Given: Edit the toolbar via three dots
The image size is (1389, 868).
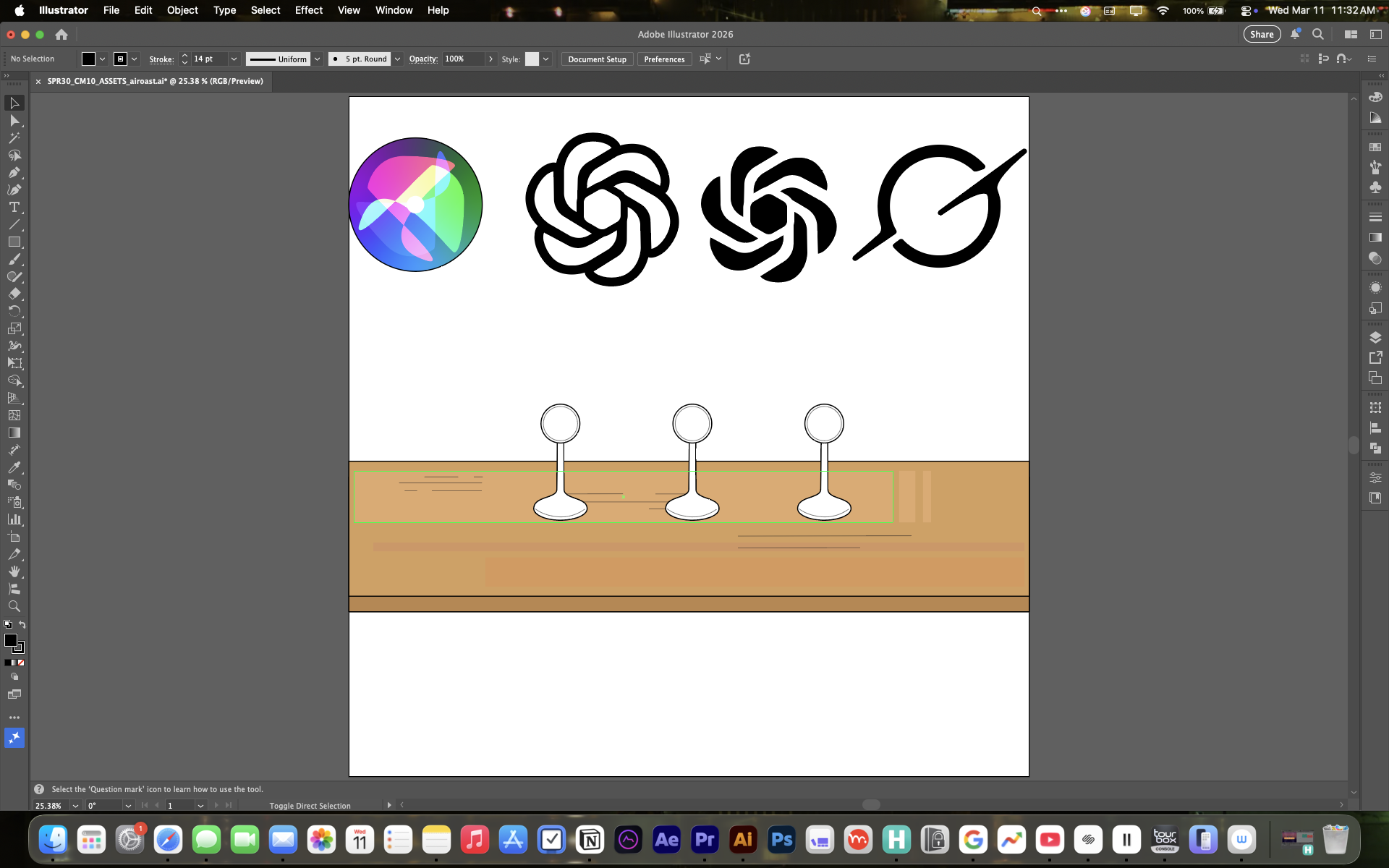Looking at the screenshot, I should pyautogui.click(x=14, y=718).
